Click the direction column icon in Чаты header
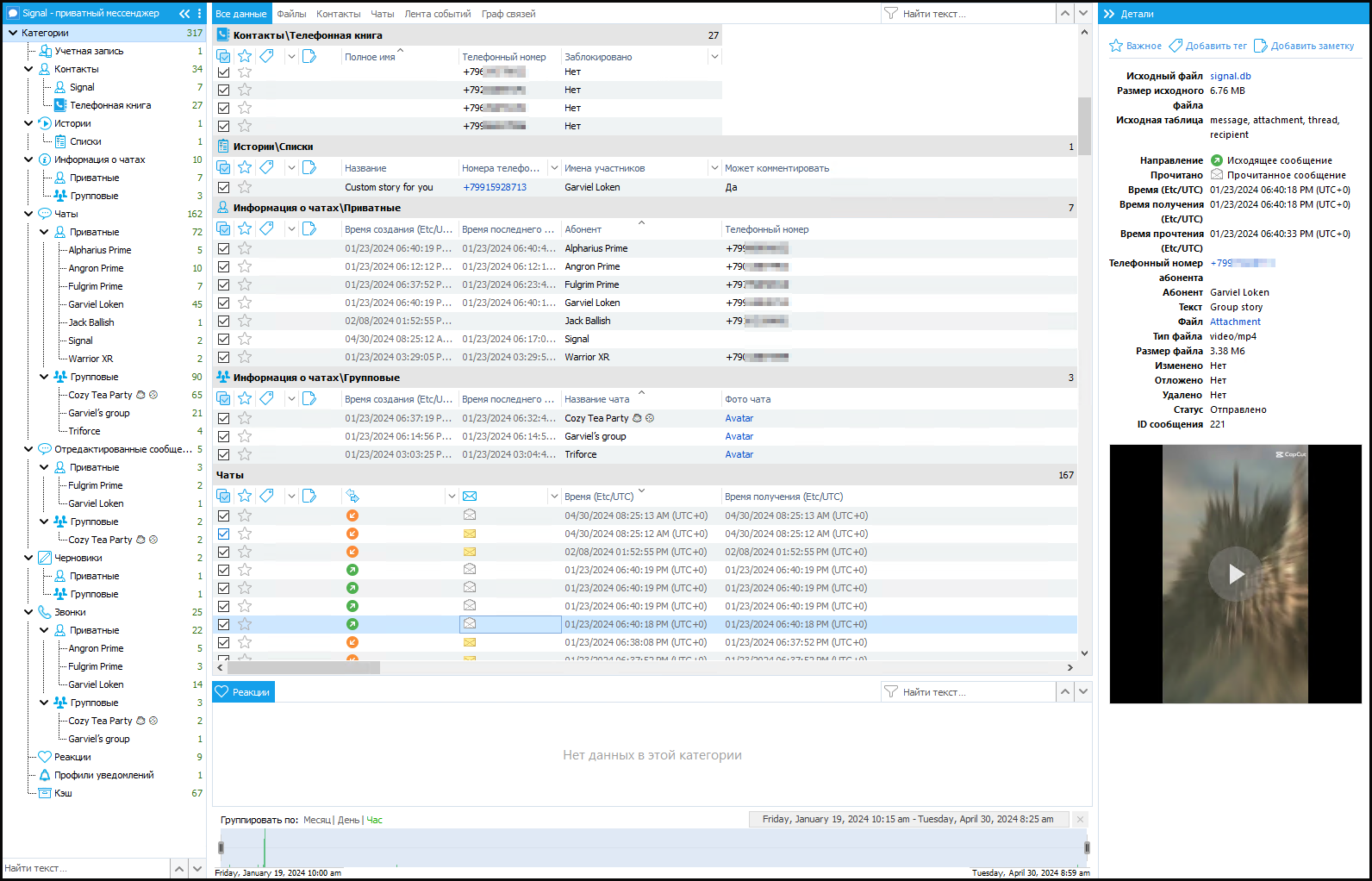This screenshot has height=881, width=1372. (352, 496)
